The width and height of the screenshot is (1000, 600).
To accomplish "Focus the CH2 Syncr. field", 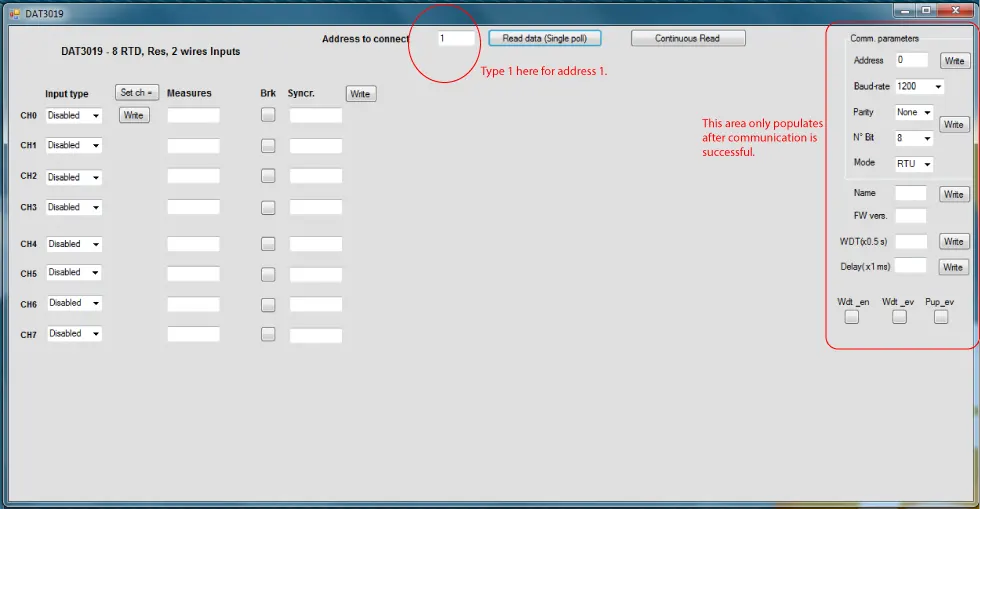I will (316, 176).
